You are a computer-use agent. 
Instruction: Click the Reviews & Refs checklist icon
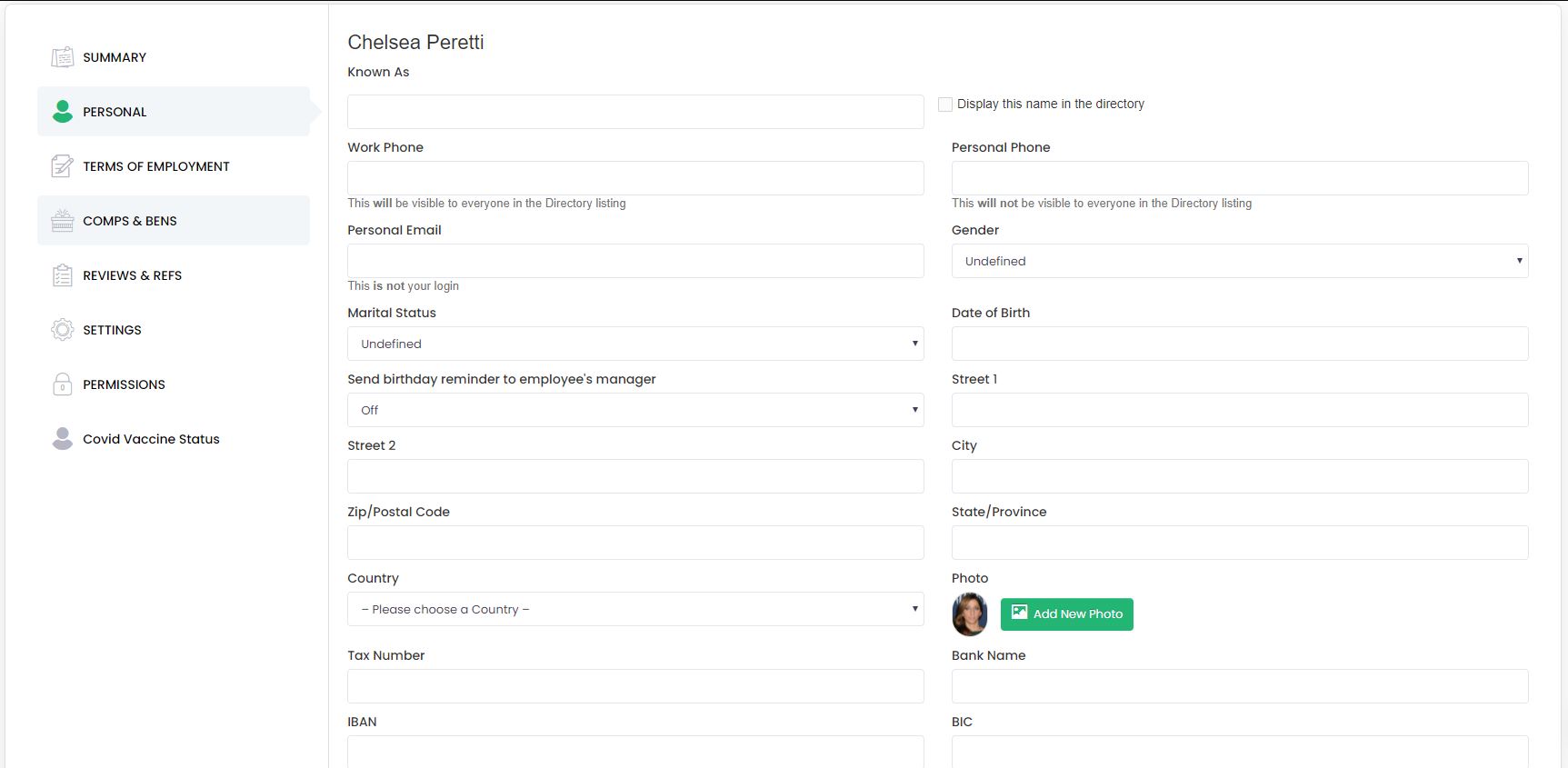[62, 275]
